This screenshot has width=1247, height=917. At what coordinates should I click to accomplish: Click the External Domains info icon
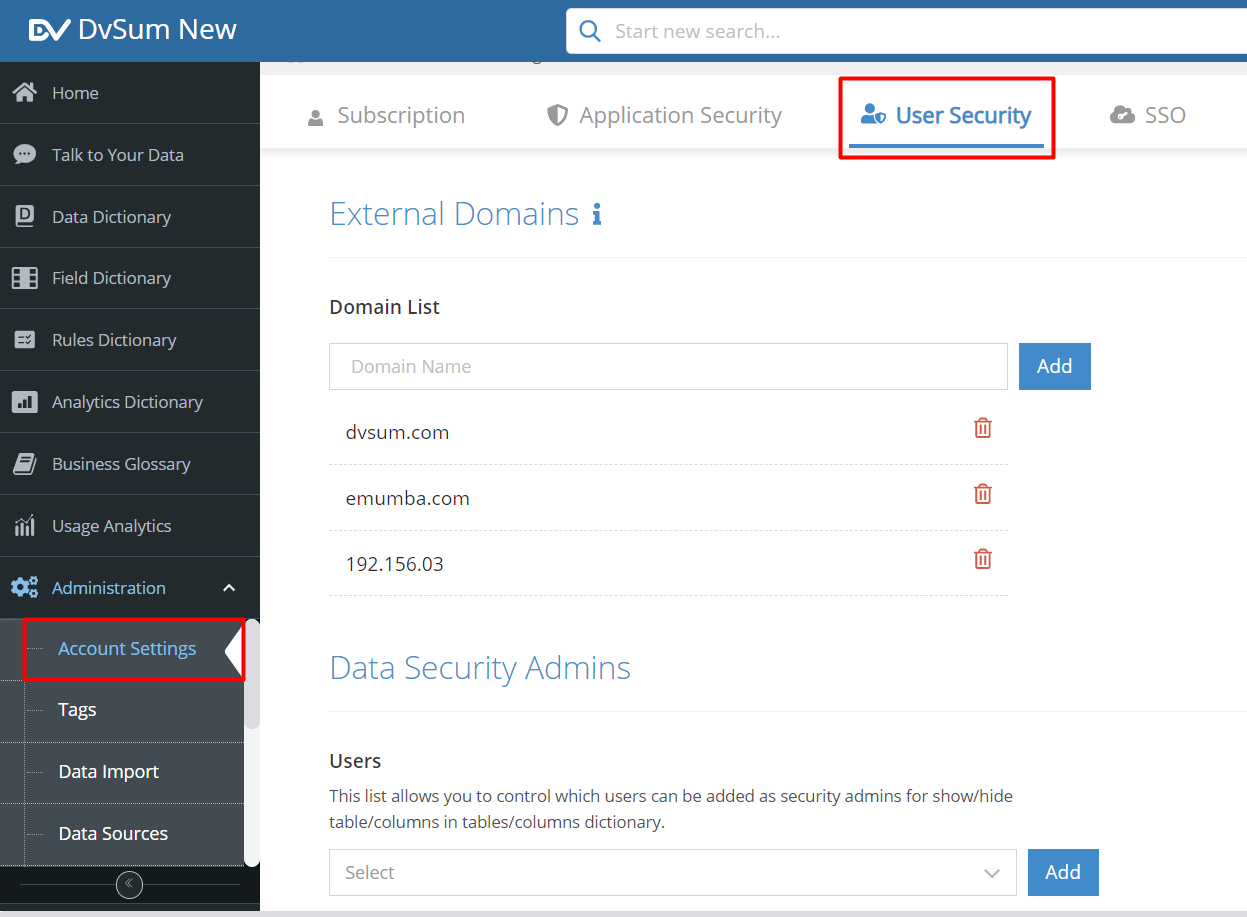coord(597,214)
